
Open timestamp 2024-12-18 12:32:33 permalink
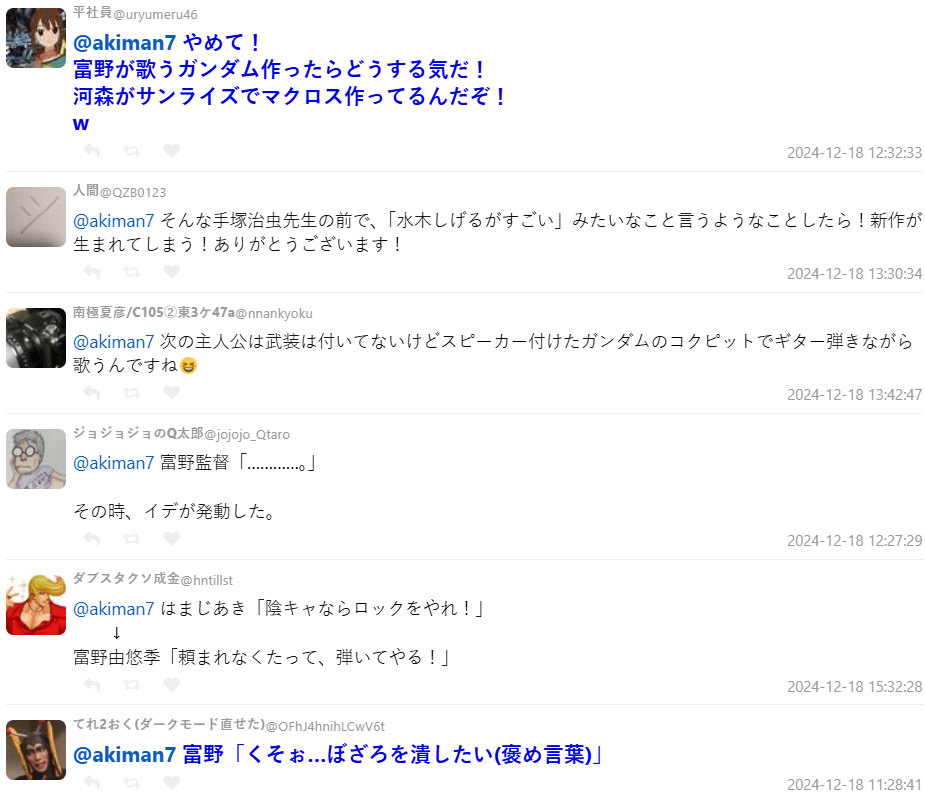point(854,153)
